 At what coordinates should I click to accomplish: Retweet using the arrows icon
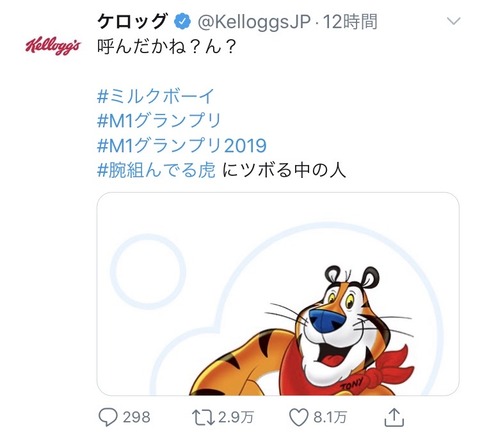click(203, 417)
